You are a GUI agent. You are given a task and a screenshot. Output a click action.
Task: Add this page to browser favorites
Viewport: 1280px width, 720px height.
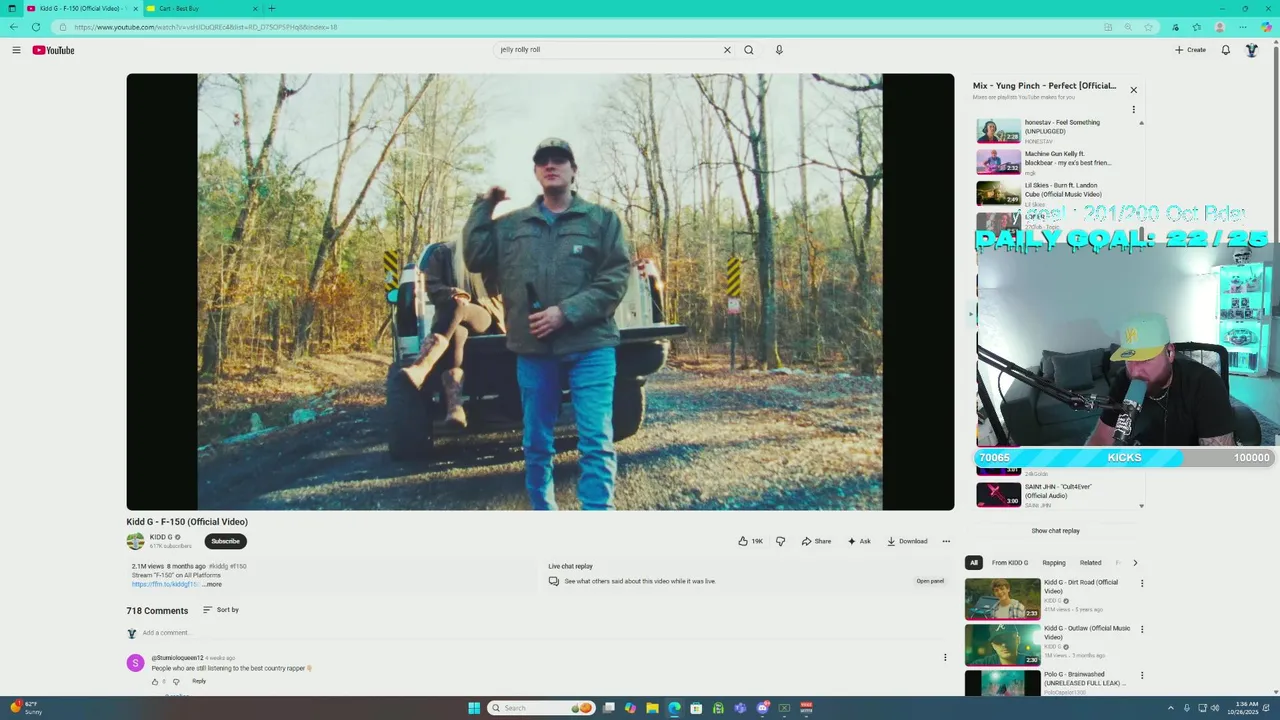pos(1148,27)
